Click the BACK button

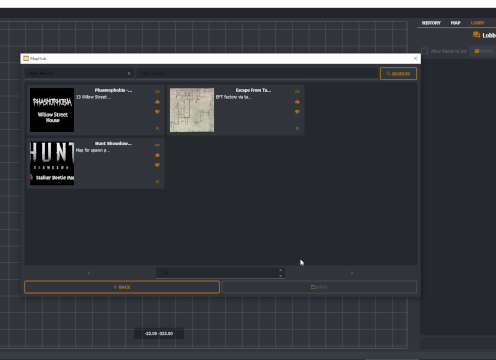122,287
